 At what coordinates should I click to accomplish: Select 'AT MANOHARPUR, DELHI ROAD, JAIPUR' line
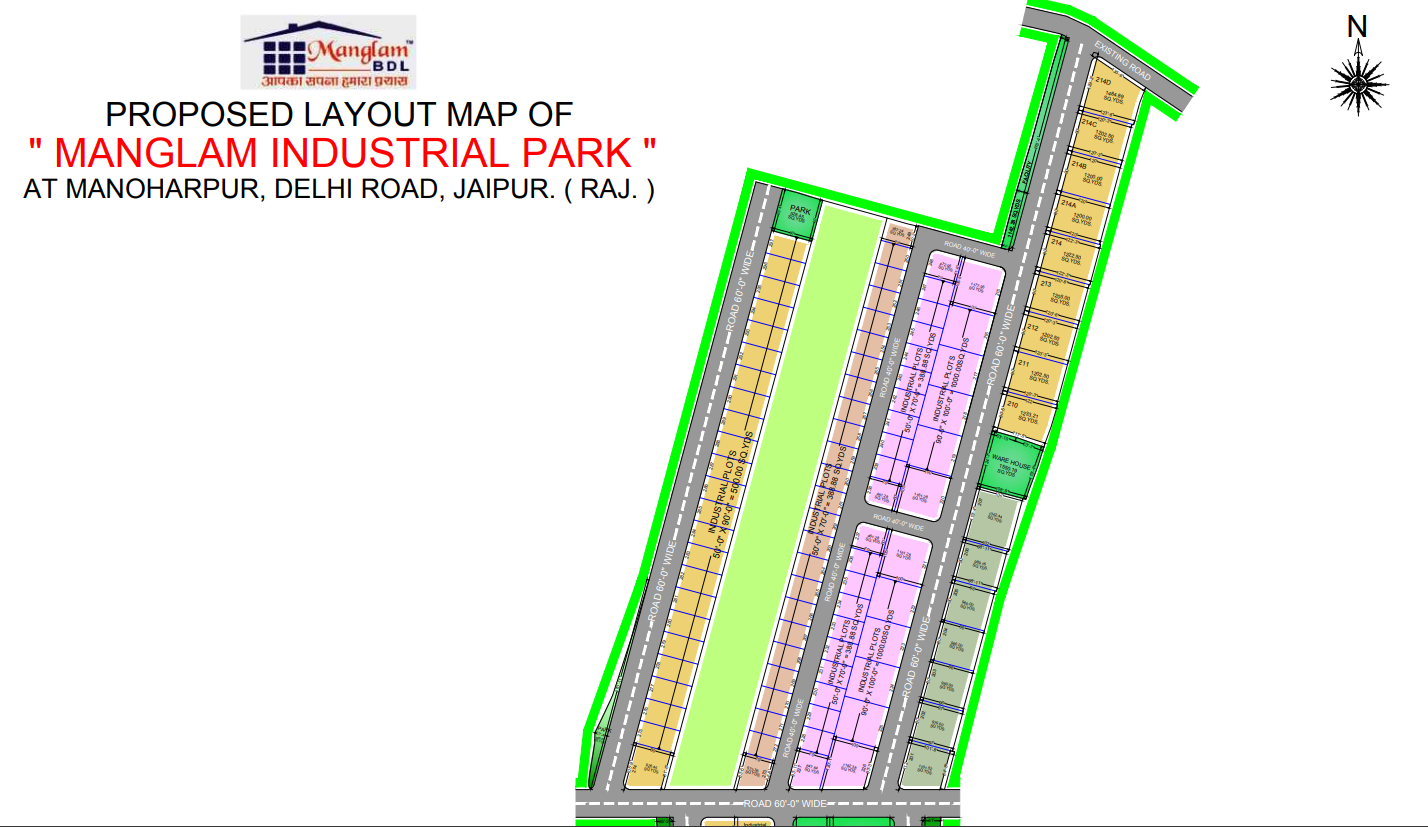(x=339, y=189)
